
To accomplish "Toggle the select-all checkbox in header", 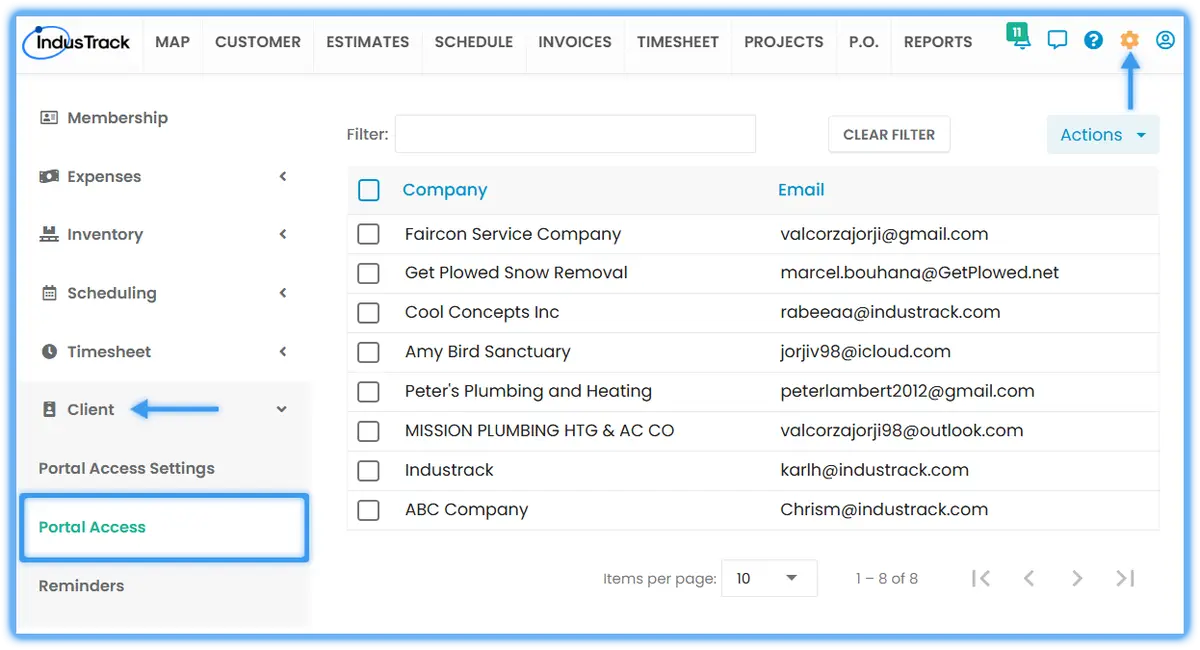I will click(x=369, y=190).
